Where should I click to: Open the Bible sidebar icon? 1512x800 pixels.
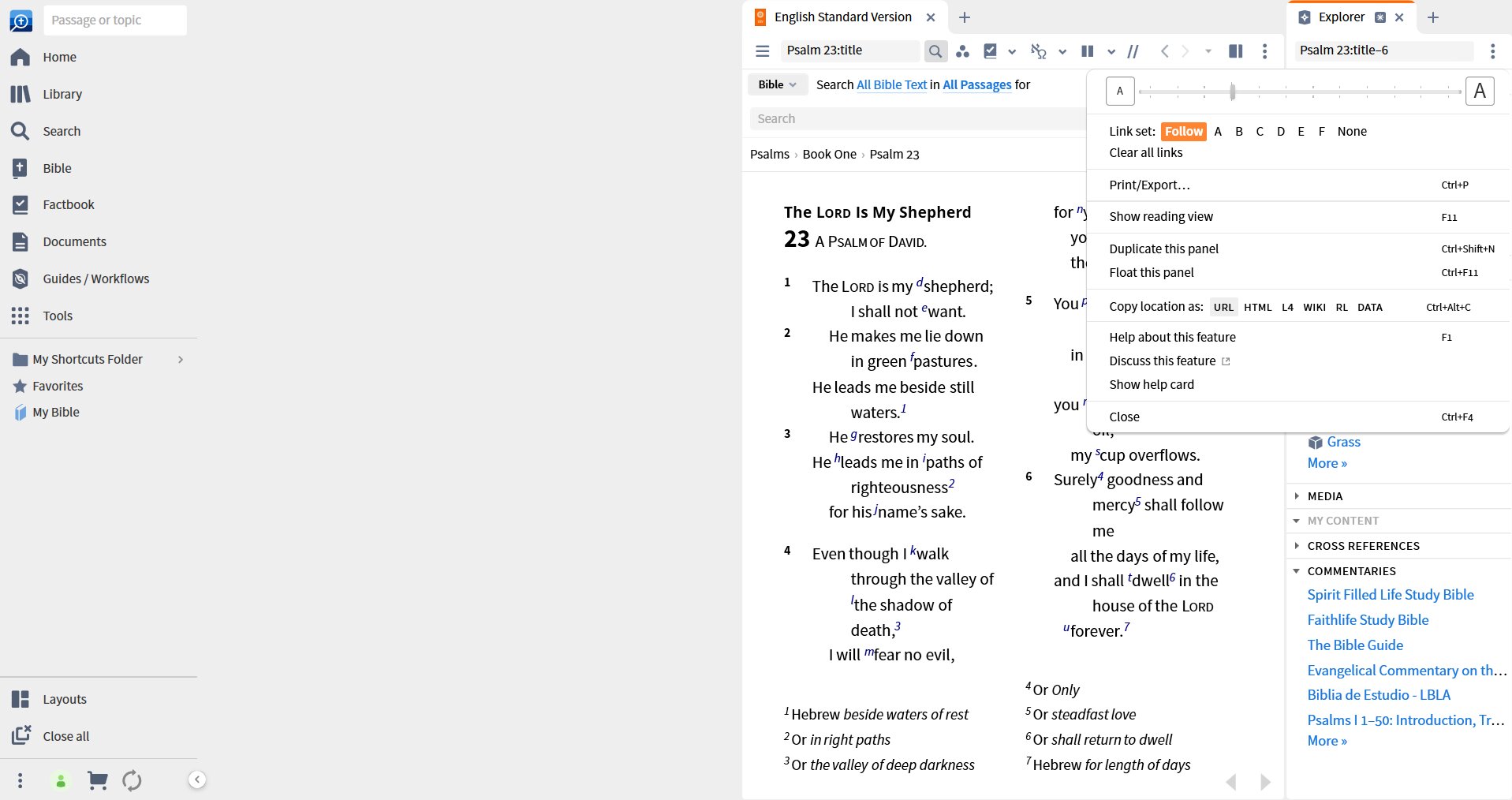point(21,168)
